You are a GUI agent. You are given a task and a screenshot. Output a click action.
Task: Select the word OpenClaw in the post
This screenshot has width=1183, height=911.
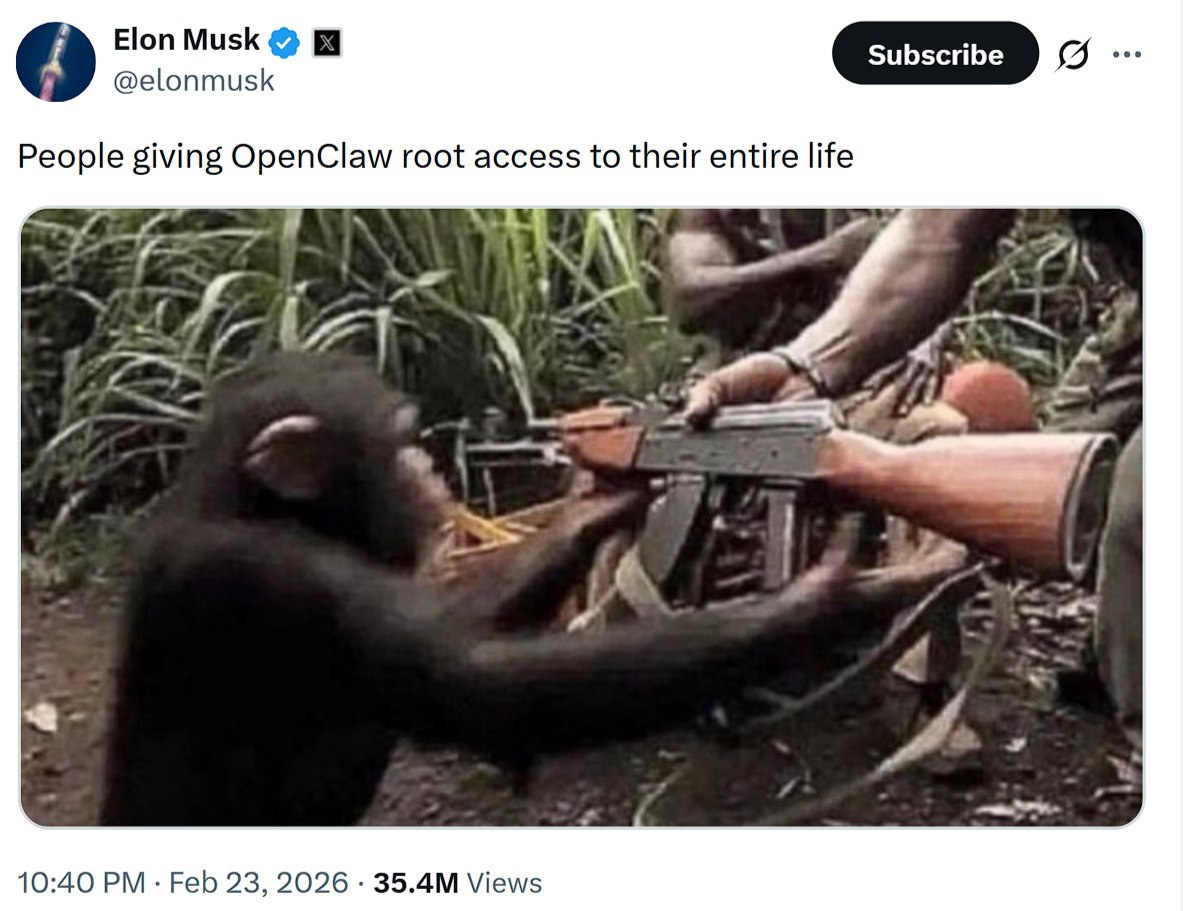pyautogui.click(x=312, y=157)
